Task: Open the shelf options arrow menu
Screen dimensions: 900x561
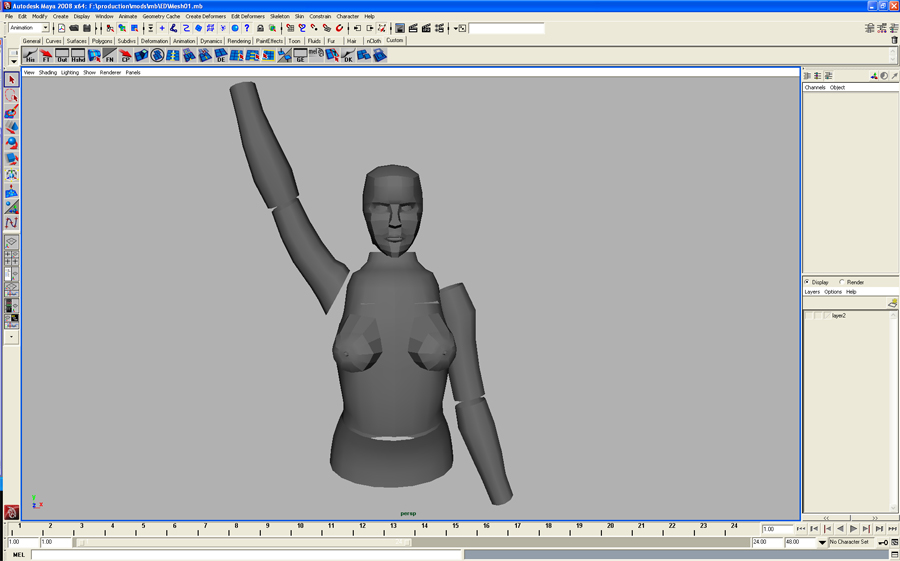Action: 14,61
